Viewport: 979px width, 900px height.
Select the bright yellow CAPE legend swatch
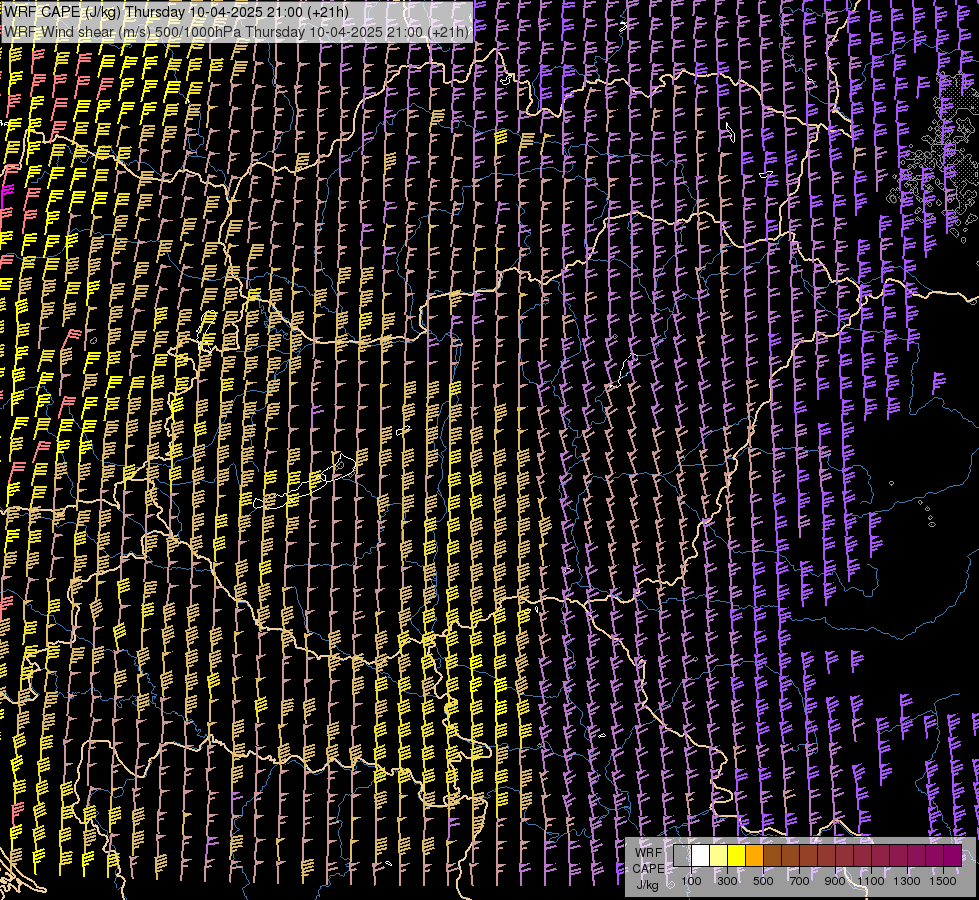[x=737, y=855]
